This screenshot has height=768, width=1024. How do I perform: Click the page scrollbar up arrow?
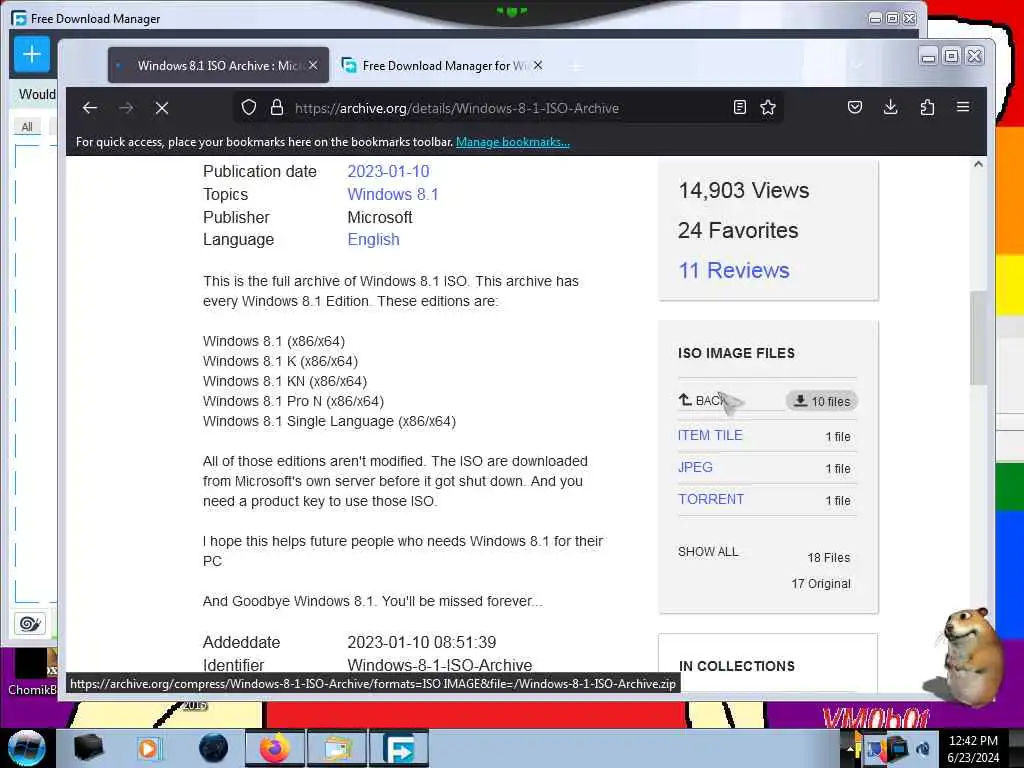[x=978, y=165]
